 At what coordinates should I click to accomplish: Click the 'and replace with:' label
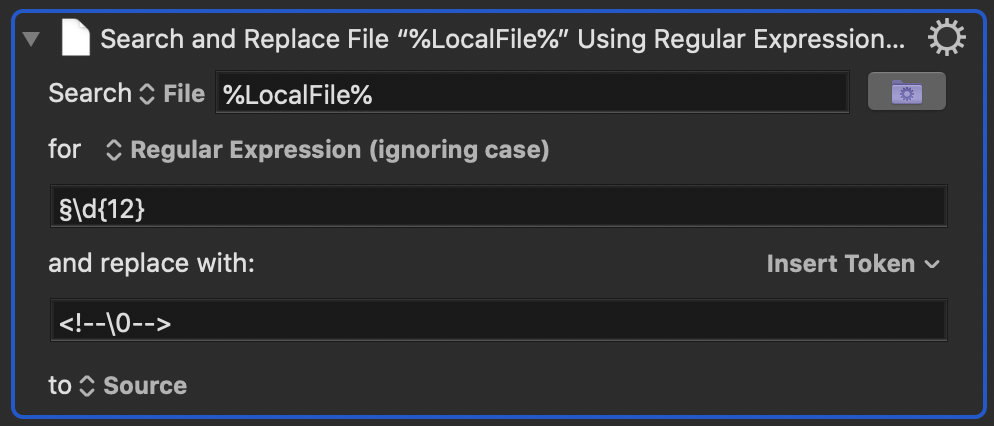151,264
